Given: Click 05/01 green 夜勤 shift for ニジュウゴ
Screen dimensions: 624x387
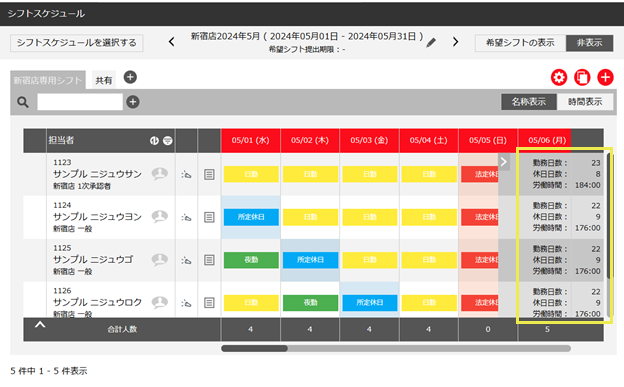Looking at the screenshot, I should tap(251, 260).
